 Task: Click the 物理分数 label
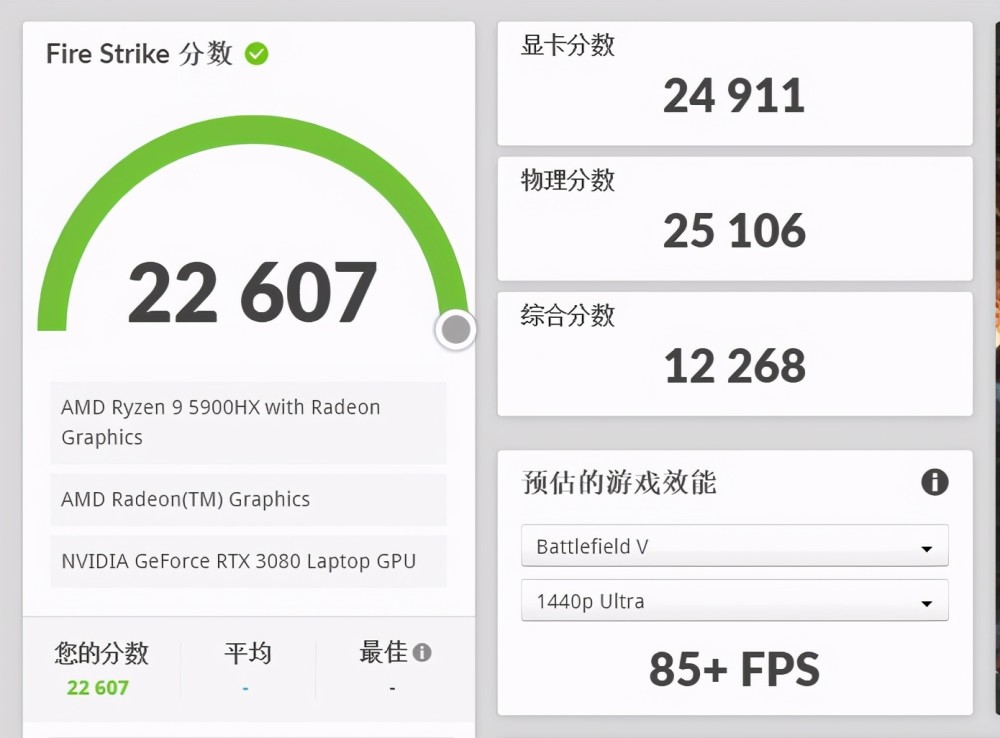coord(568,180)
